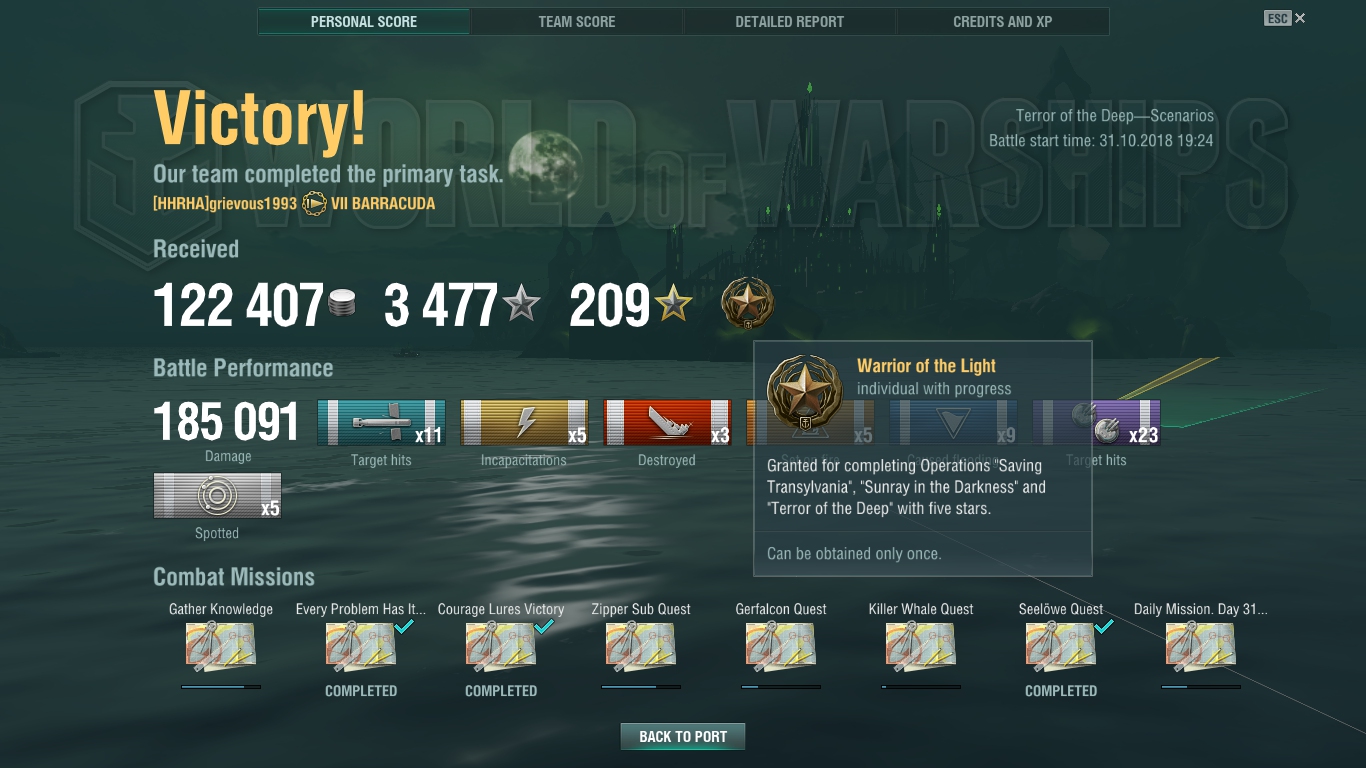Click the torpedo Target hits ribbon x11
The width and height of the screenshot is (1366, 768).
pos(381,422)
